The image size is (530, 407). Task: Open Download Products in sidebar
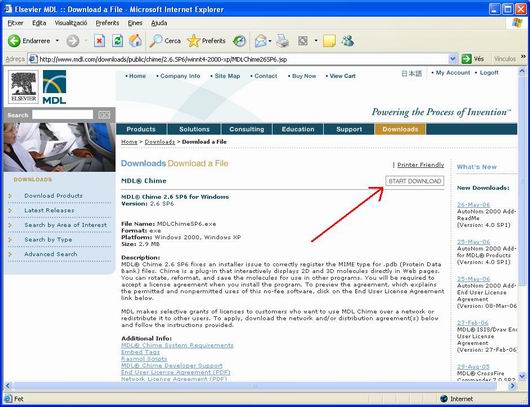[x=53, y=196]
